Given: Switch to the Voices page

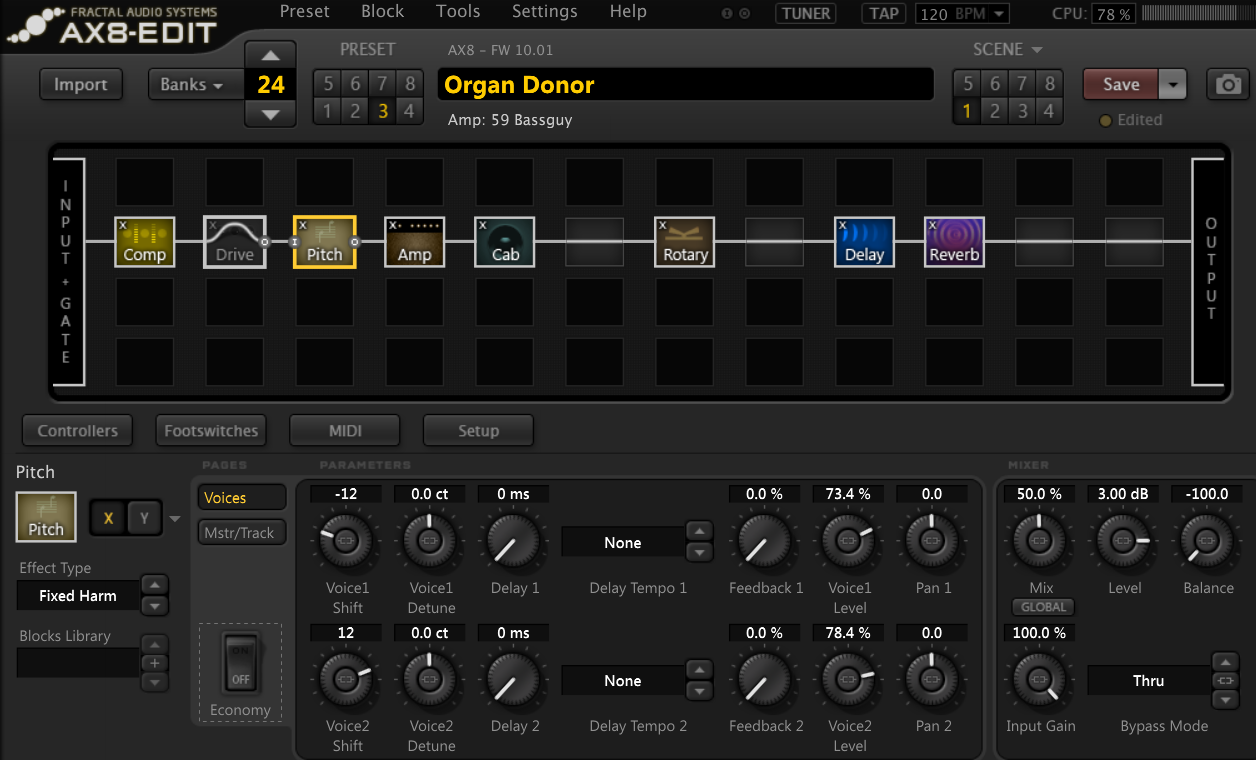Looking at the screenshot, I should point(241,497).
